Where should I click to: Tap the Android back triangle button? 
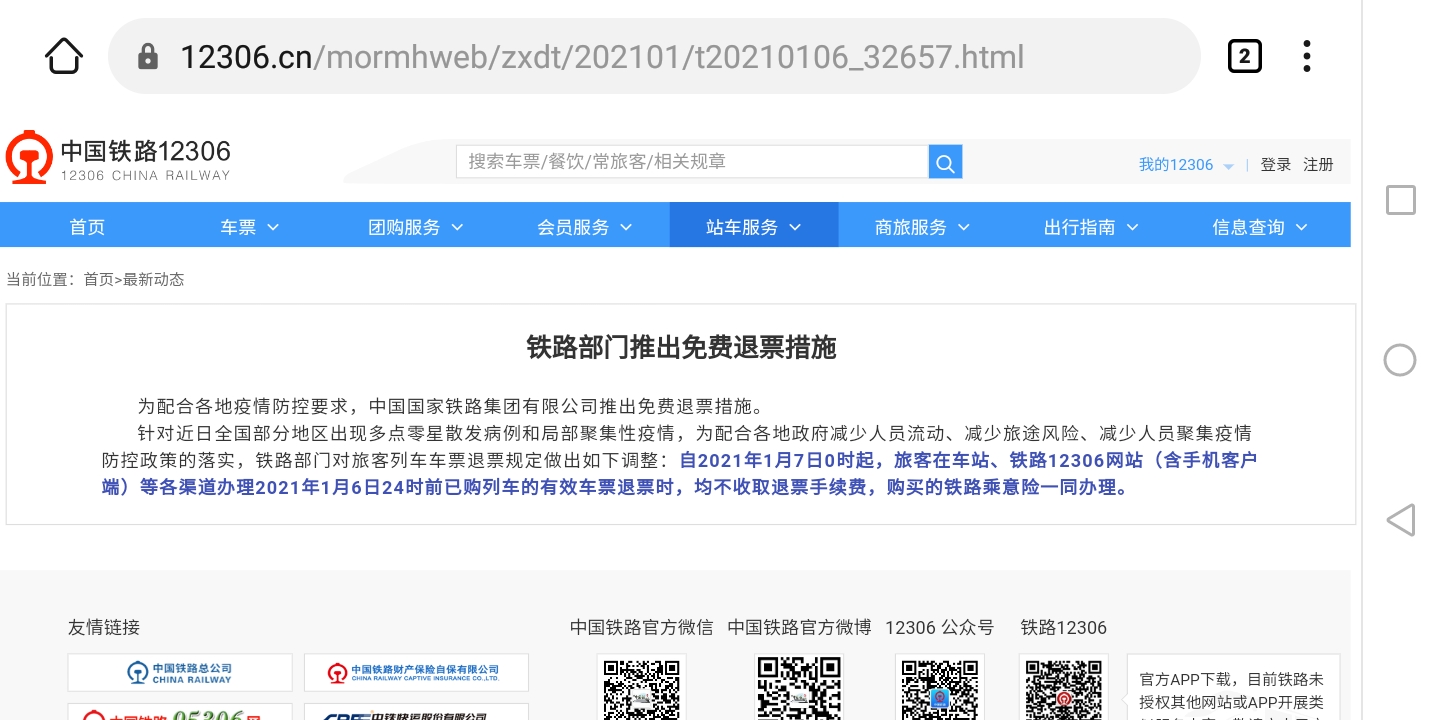(x=1400, y=520)
